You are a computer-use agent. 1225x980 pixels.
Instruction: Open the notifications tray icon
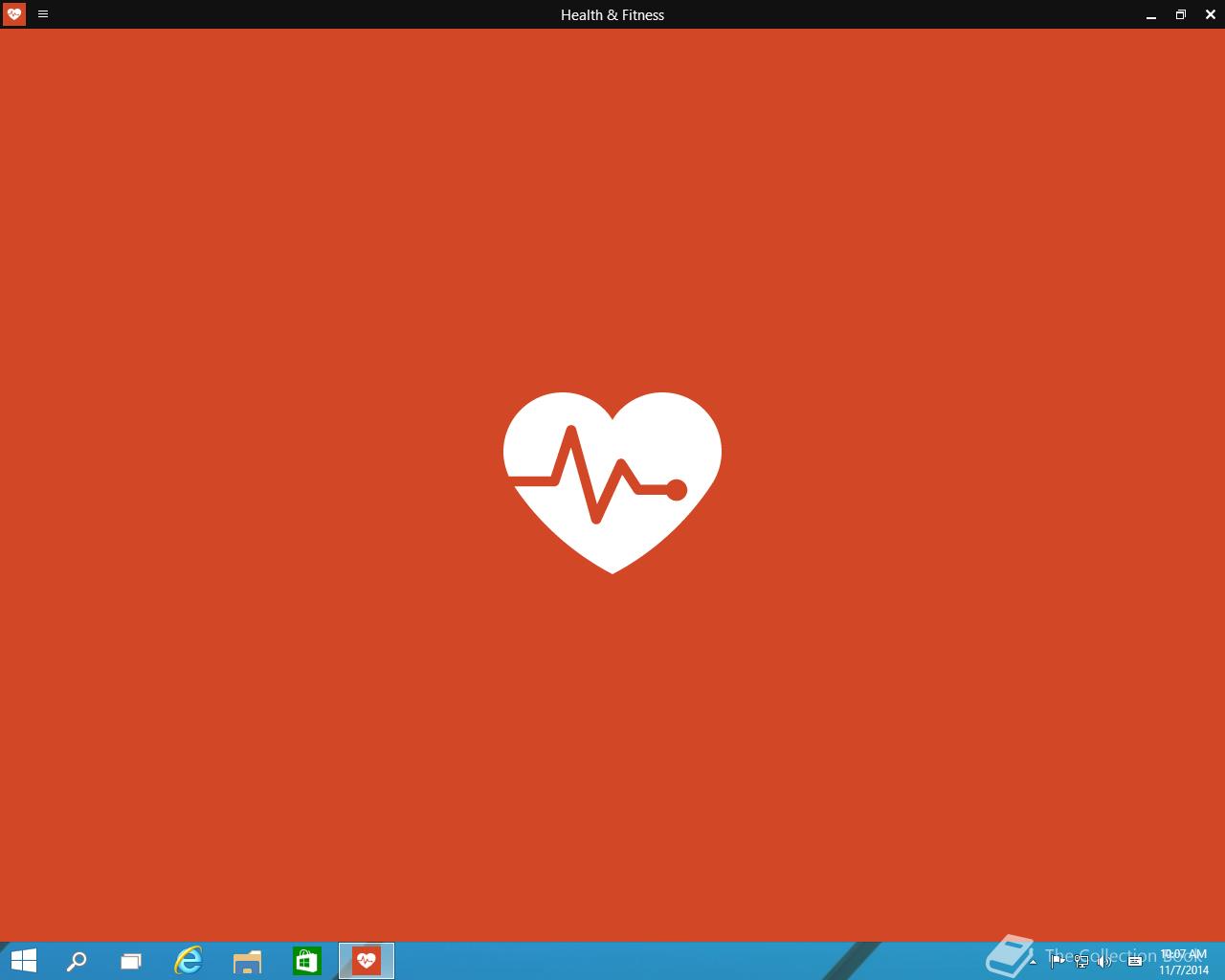click(x=1135, y=961)
